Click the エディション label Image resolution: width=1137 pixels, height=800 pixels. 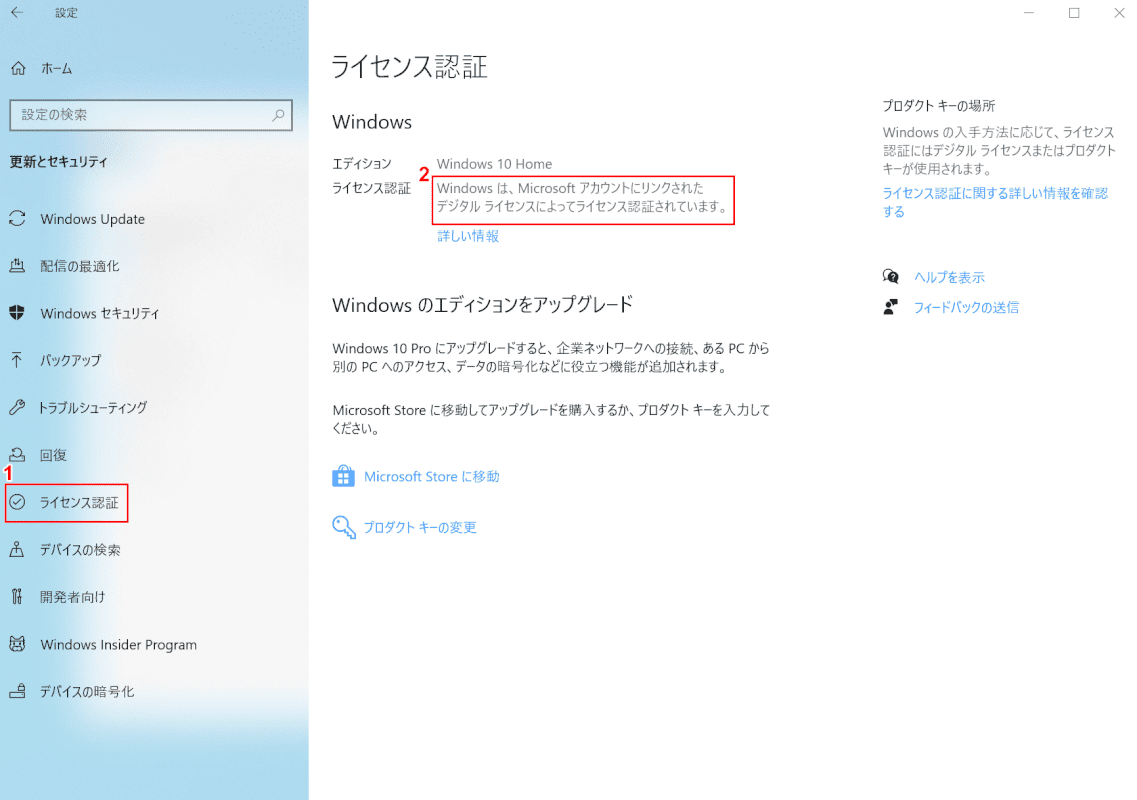click(362, 164)
